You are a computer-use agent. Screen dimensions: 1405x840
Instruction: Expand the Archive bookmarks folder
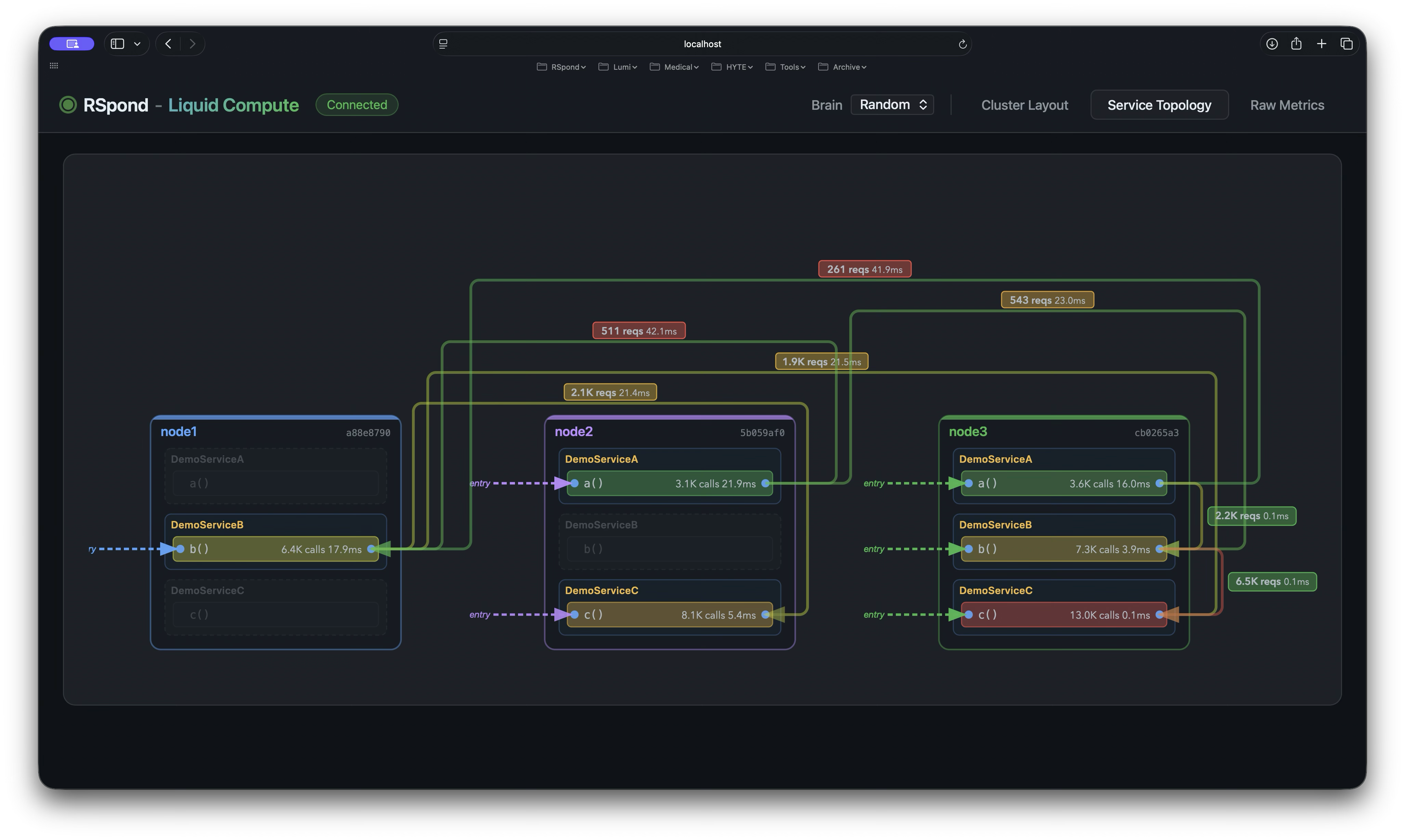click(x=842, y=67)
